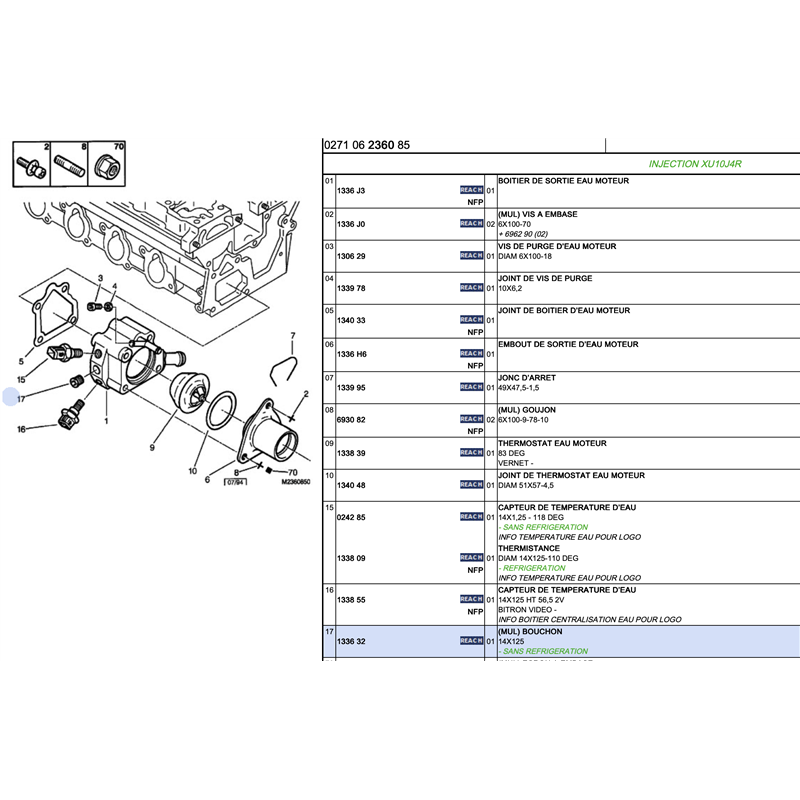
Task: Select callout 4 on the diagram
Action: point(114,286)
